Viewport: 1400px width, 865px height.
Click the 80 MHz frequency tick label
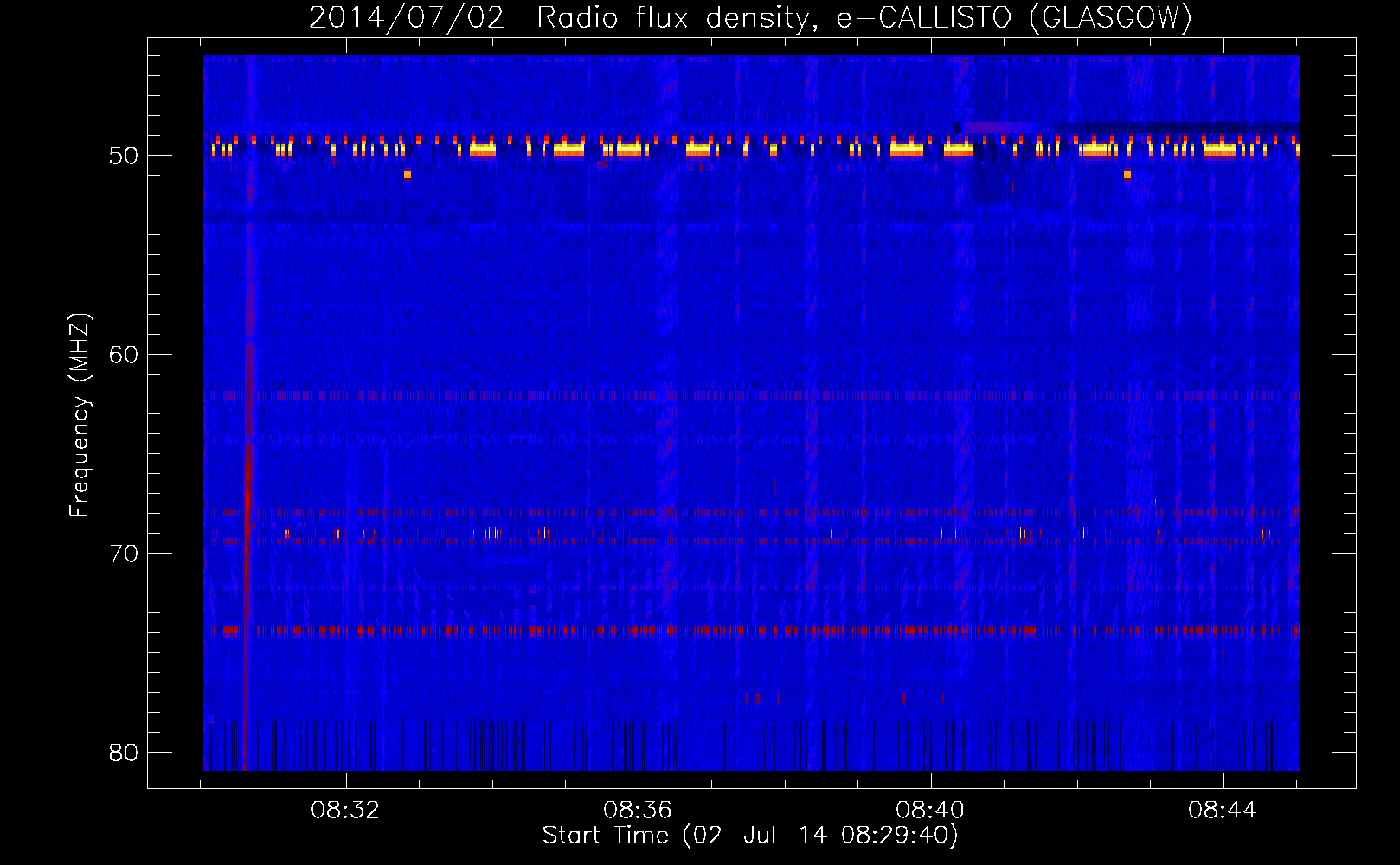tap(124, 753)
